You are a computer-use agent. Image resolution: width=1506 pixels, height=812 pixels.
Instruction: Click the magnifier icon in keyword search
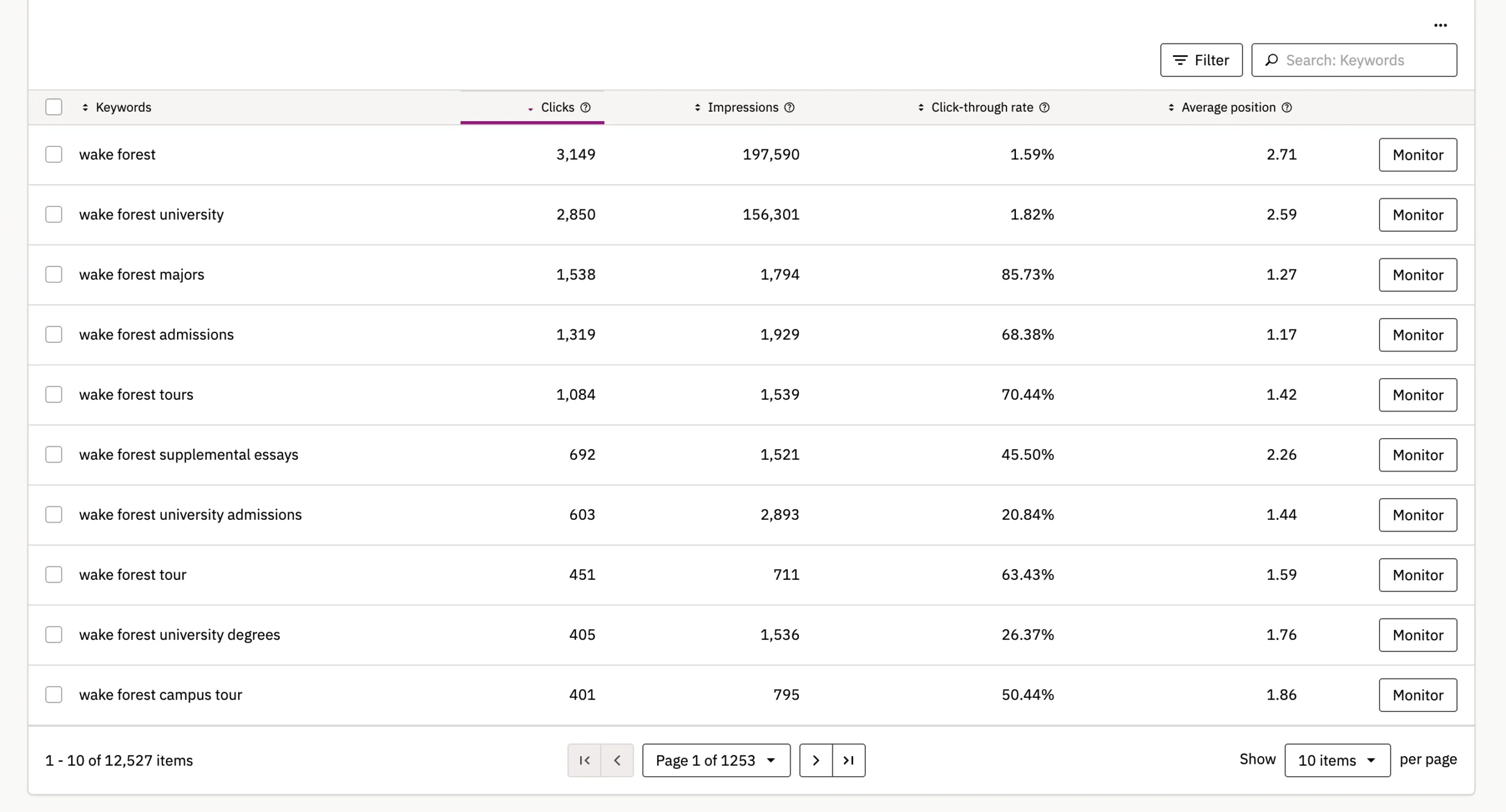coord(1272,60)
